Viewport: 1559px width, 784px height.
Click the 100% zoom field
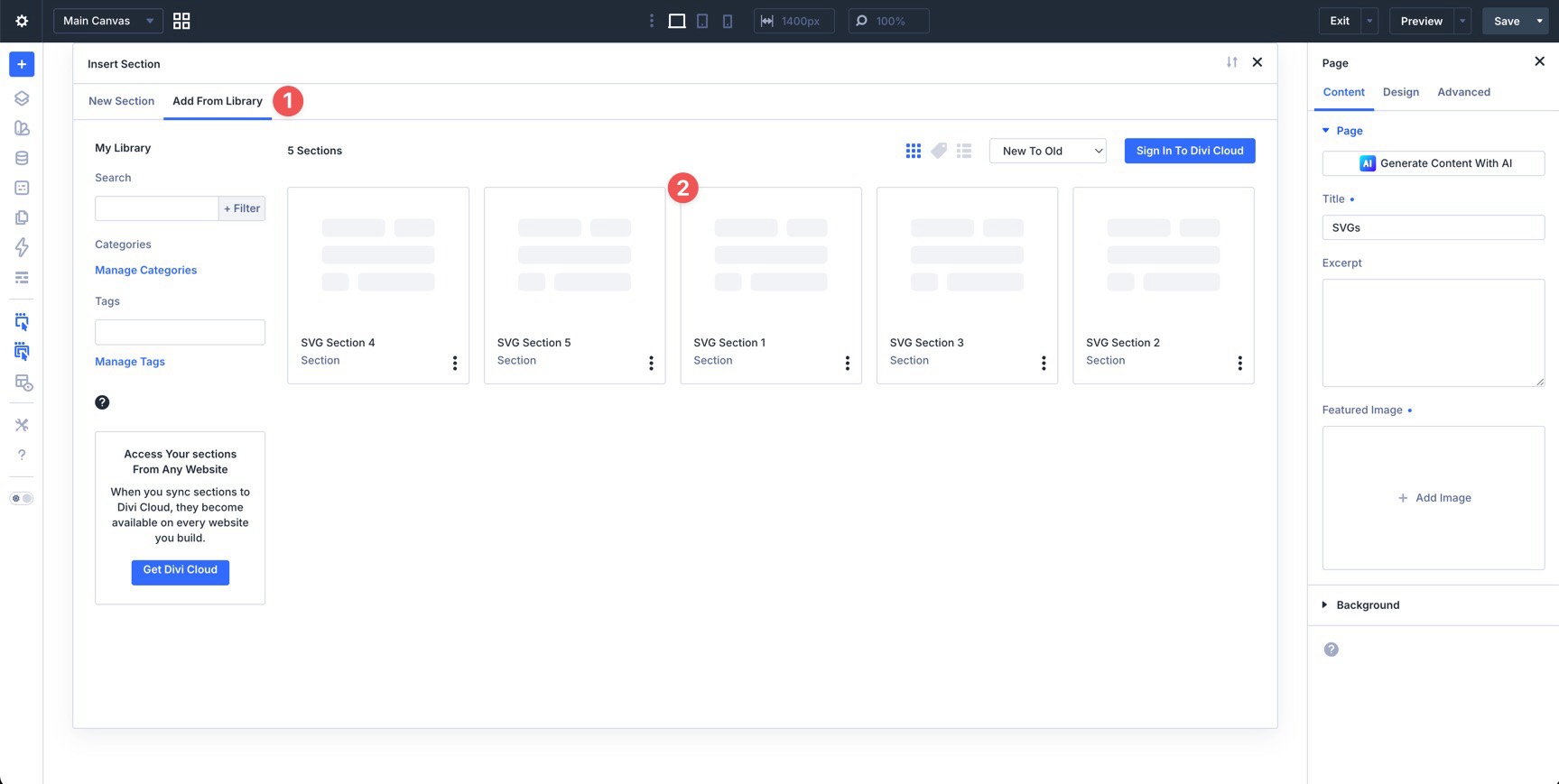pyautogui.click(x=889, y=21)
